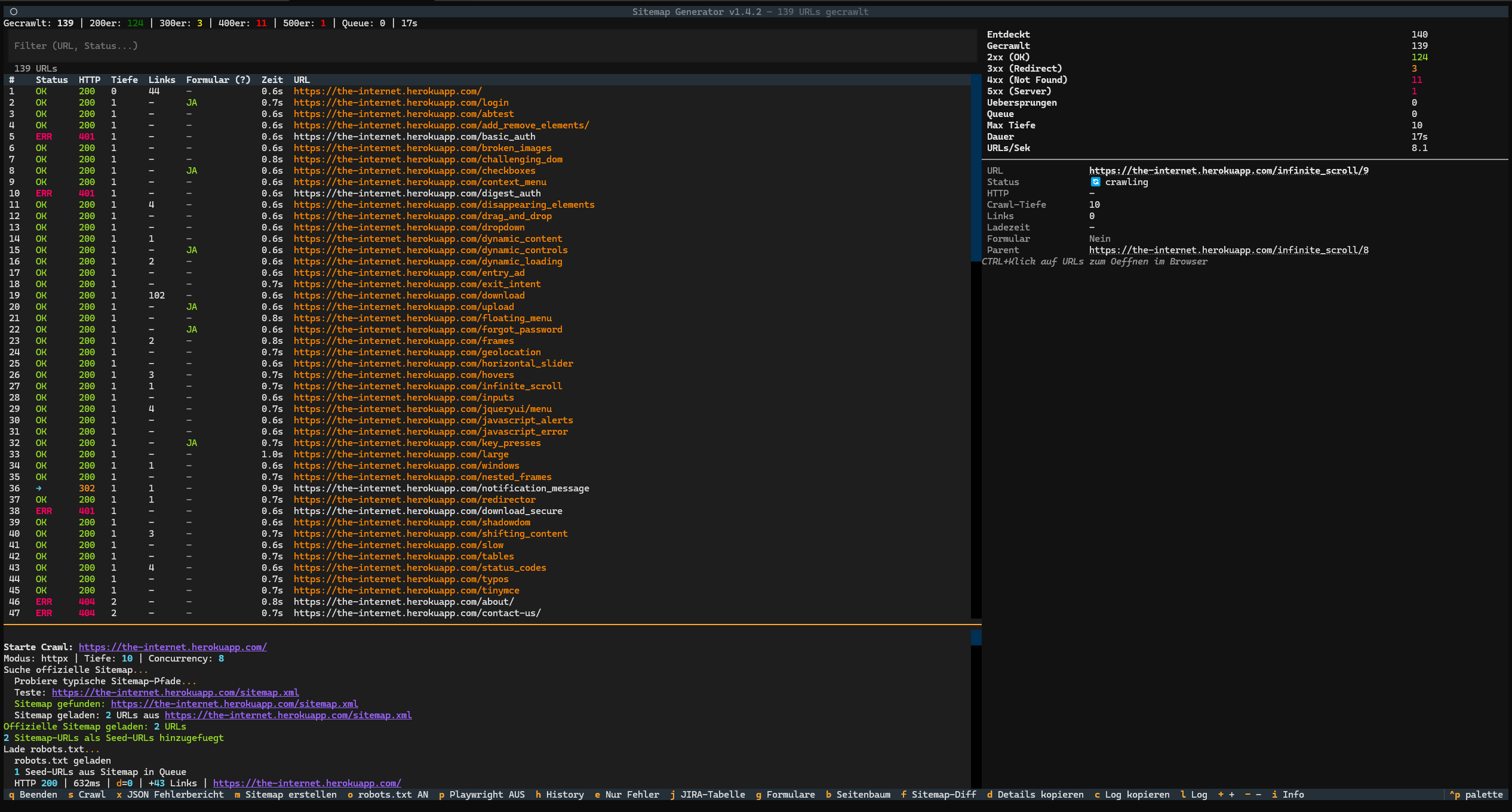Screen dimensions: 1512x812
Task: Create sitemap via Sitemap erstellen
Action: pyautogui.click(x=285, y=795)
